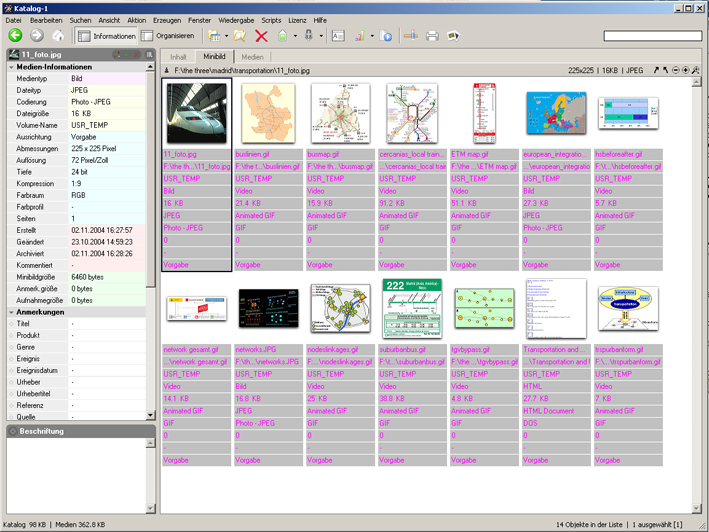This screenshot has height=532, width=709.
Task: Collapse the Medien-Informationen section
Action: (11, 67)
